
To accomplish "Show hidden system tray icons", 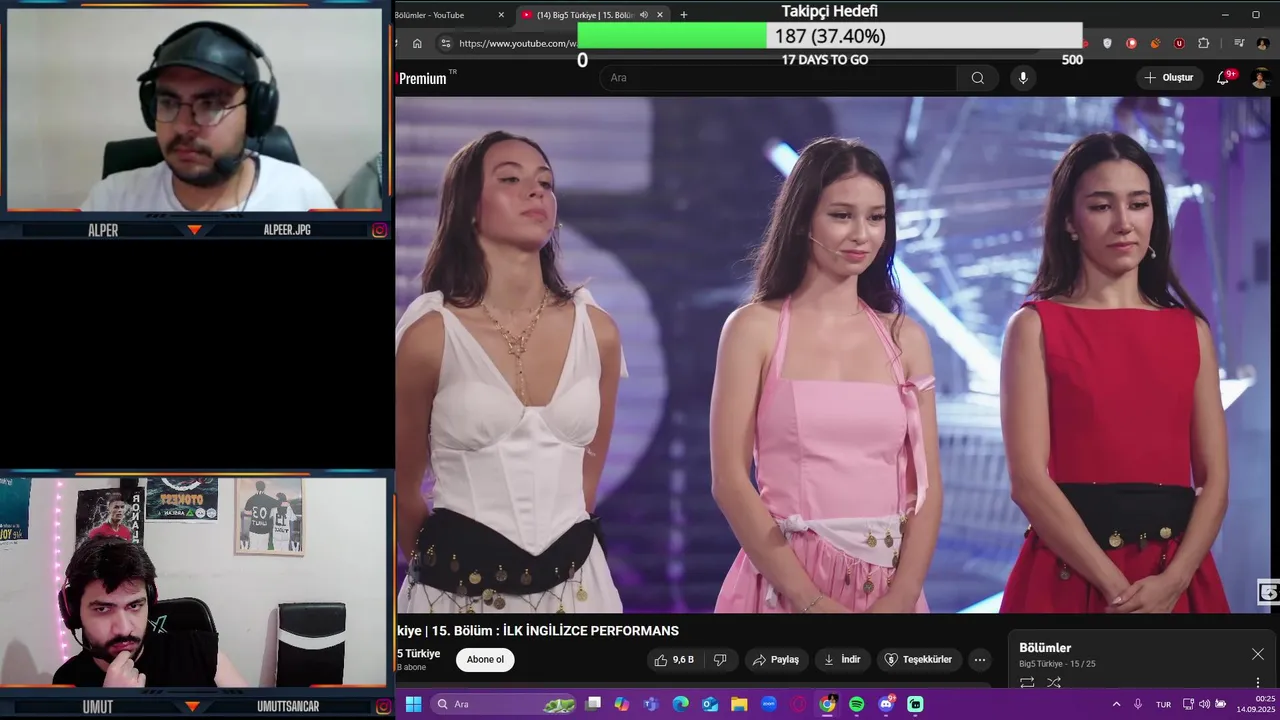I will (x=1116, y=704).
